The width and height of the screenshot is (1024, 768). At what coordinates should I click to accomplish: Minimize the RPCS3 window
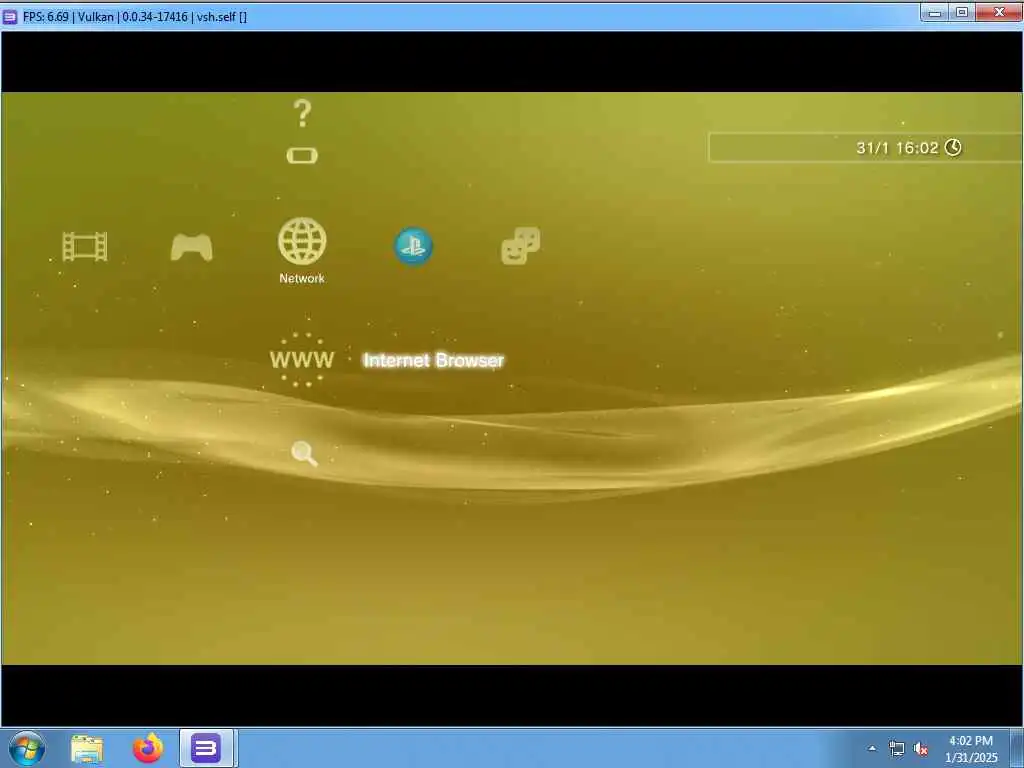click(935, 12)
